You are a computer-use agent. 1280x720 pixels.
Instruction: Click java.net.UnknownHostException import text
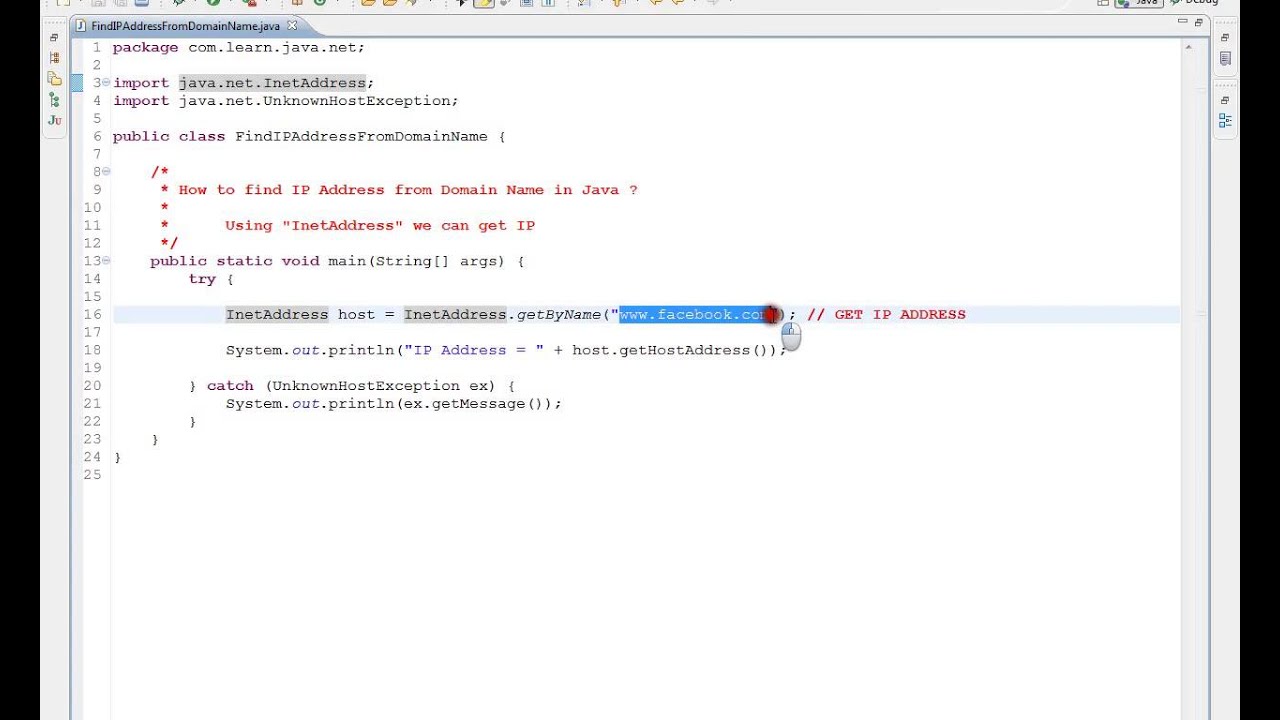(x=314, y=101)
